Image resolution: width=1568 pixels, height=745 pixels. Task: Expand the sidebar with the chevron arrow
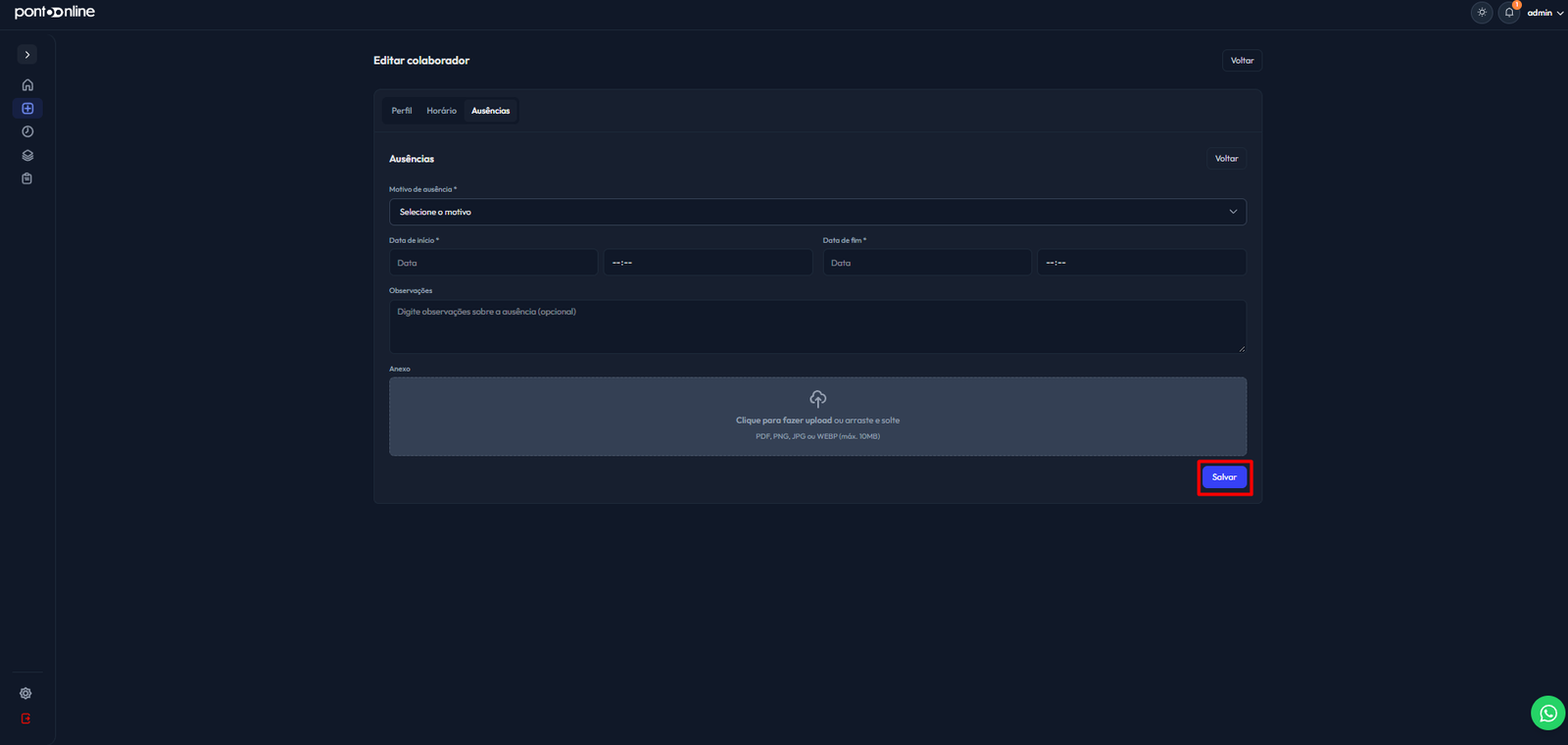[27, 55]
